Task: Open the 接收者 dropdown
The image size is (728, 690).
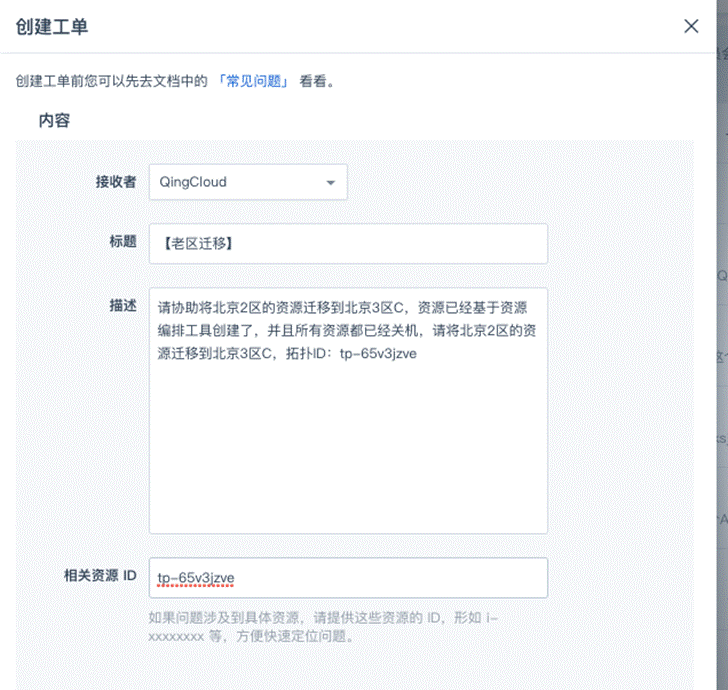Action: (247, 182)
